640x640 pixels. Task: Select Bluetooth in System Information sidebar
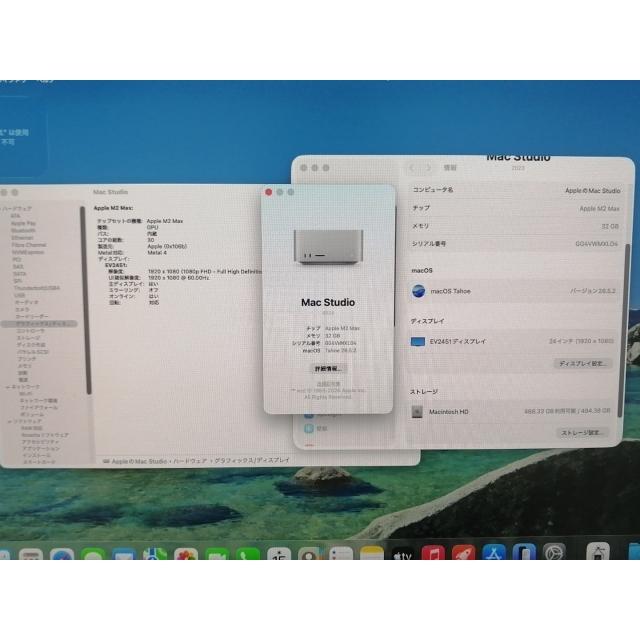coord(23,231)
